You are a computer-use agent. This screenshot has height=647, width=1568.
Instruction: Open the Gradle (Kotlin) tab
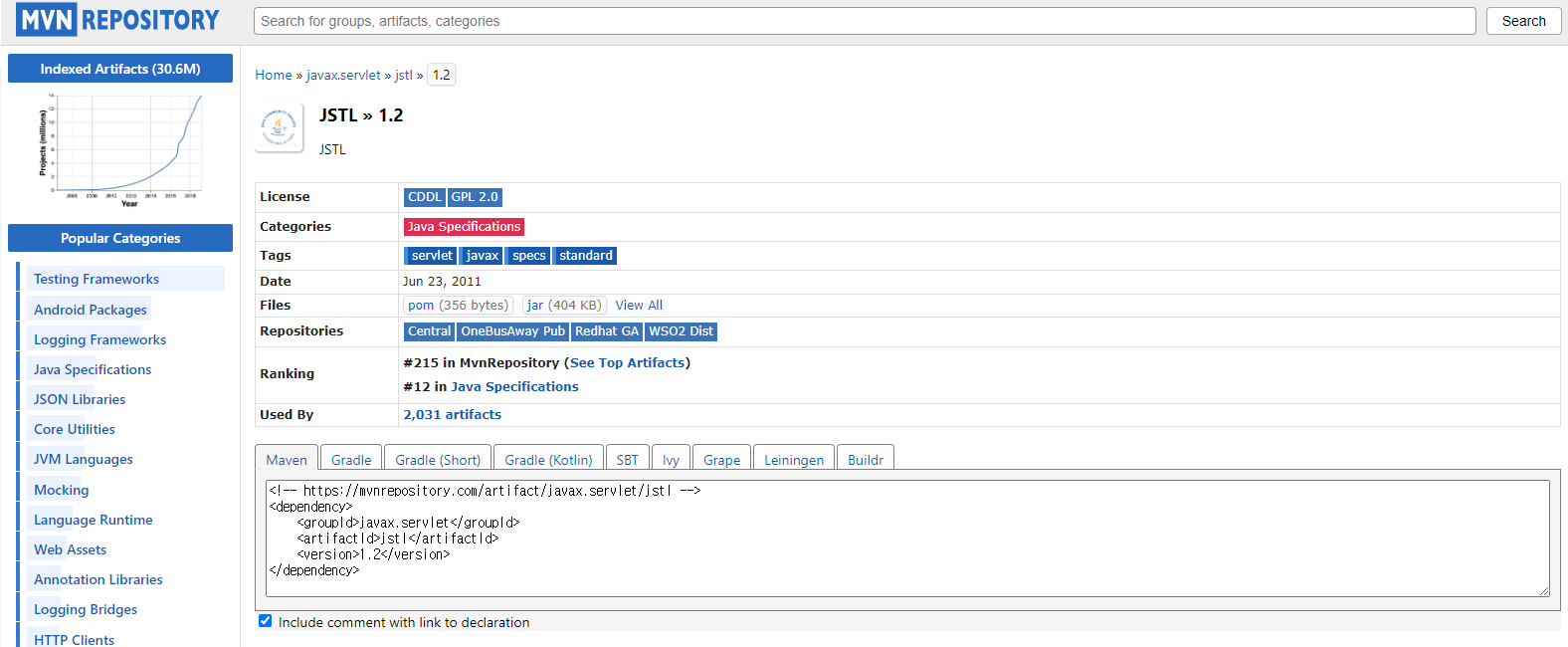point(548,459)
